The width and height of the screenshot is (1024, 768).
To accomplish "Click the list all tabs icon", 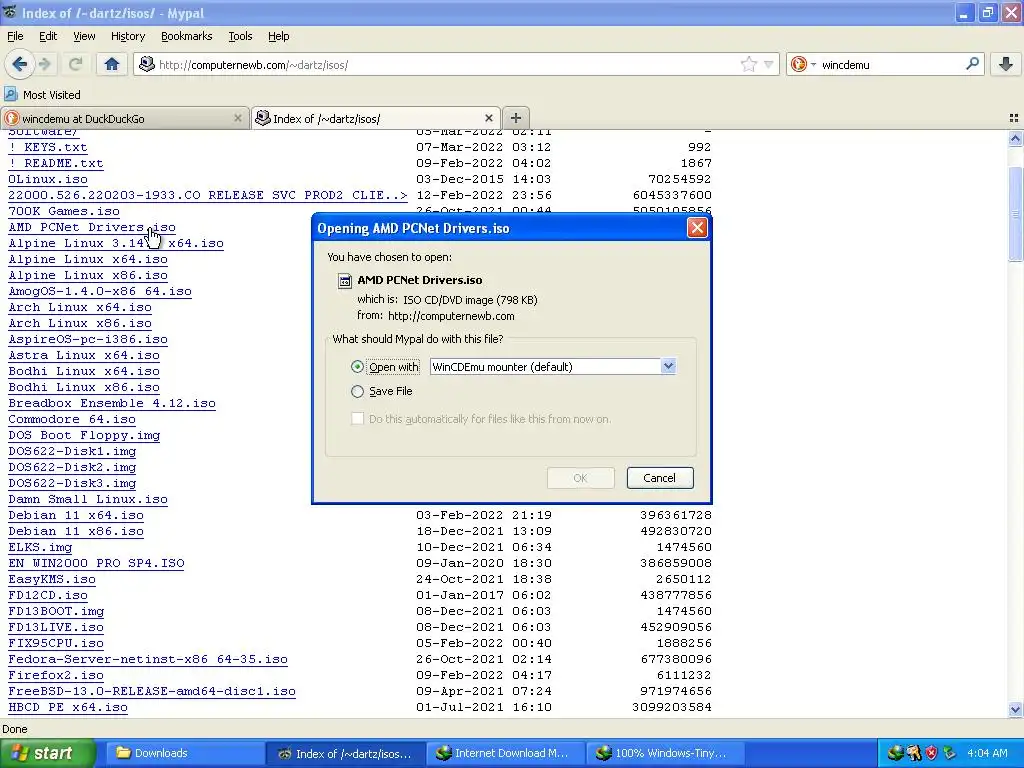I will tap(1014, 118).
